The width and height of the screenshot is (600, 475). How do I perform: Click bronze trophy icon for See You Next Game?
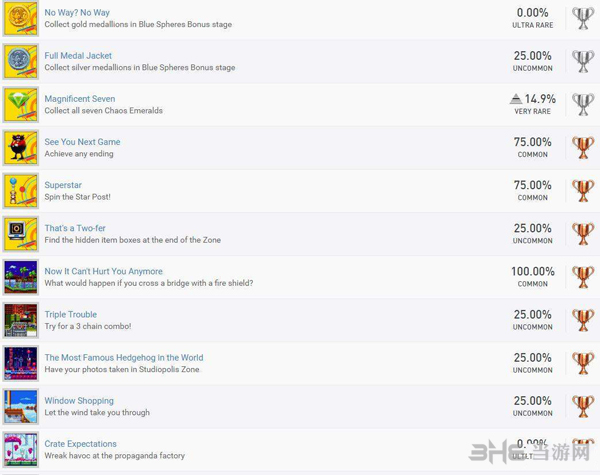pyautogui.click(x=583, y=148)
